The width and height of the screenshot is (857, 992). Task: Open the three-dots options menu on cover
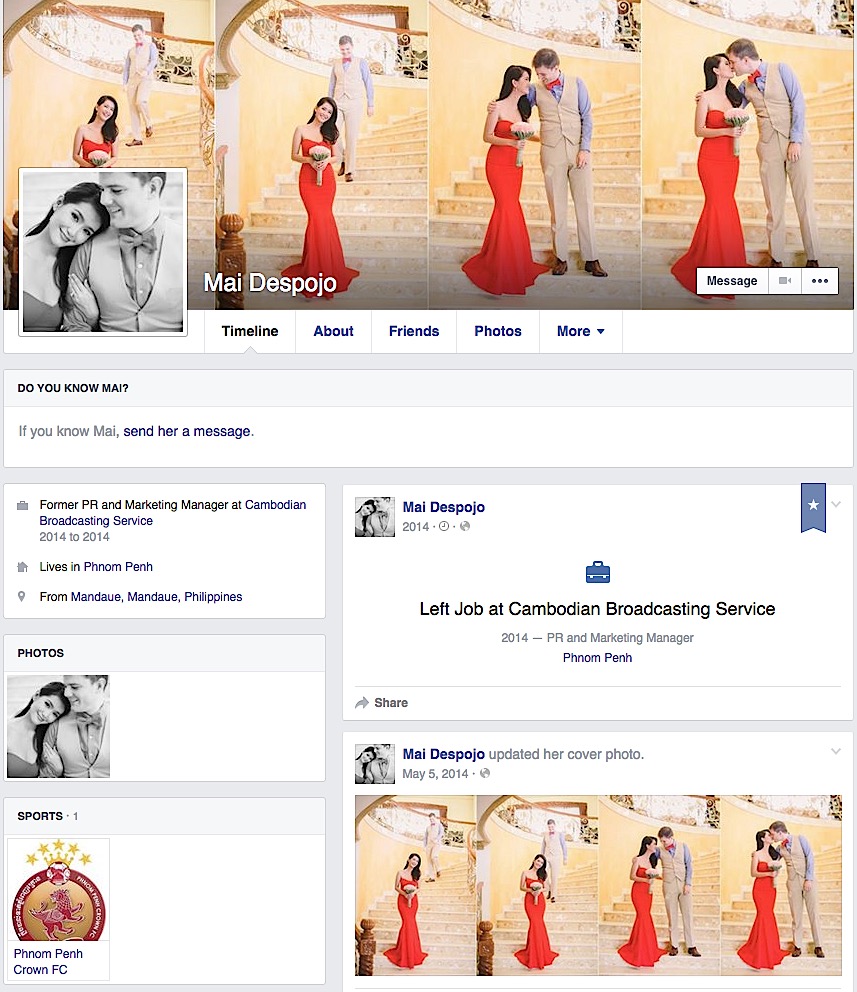pos(820,281)
